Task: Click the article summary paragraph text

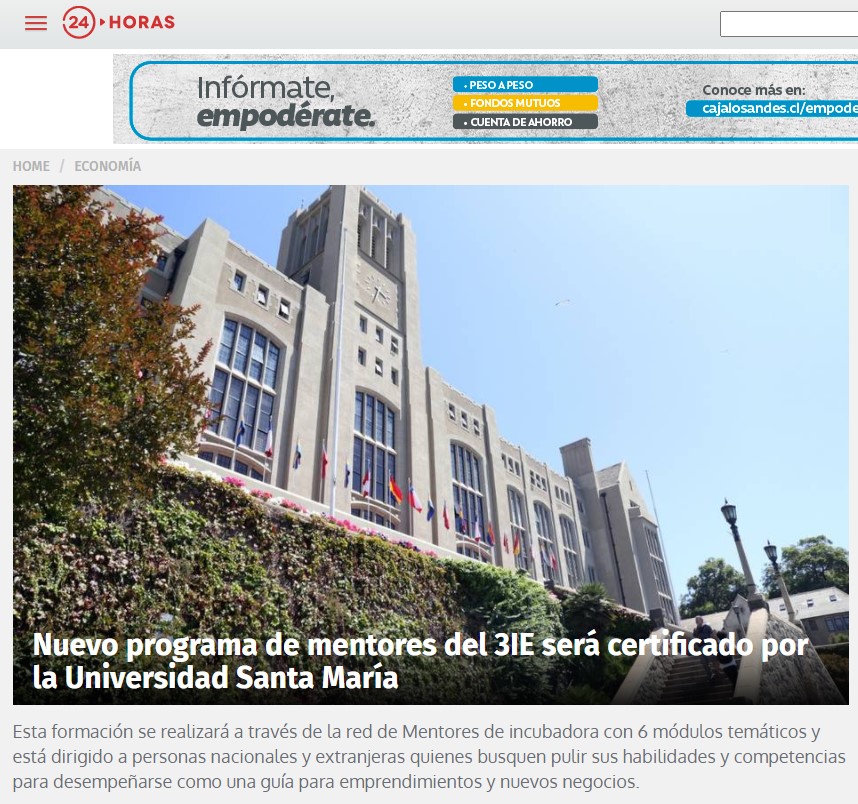Action: coord(429,756)
